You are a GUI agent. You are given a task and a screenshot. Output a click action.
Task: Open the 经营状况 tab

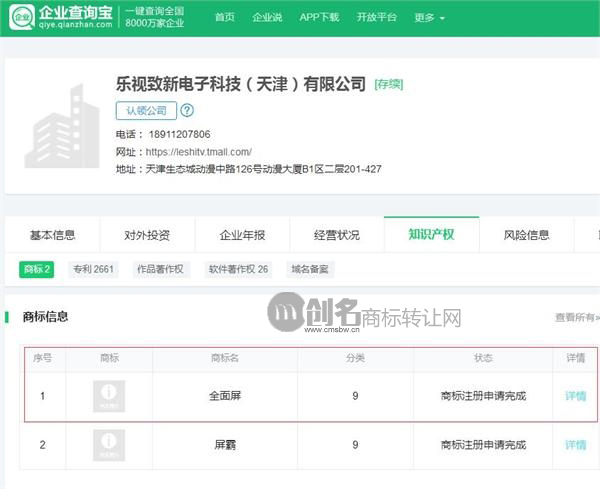tap(337, 236)
